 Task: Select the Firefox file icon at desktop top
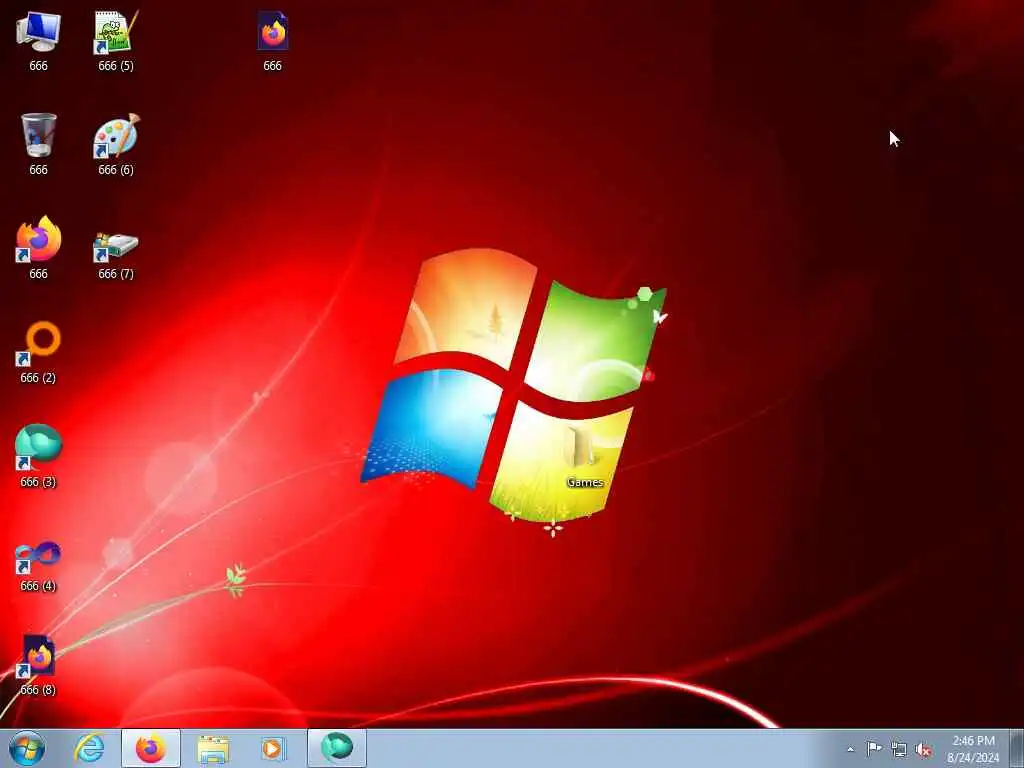point(272,41)
